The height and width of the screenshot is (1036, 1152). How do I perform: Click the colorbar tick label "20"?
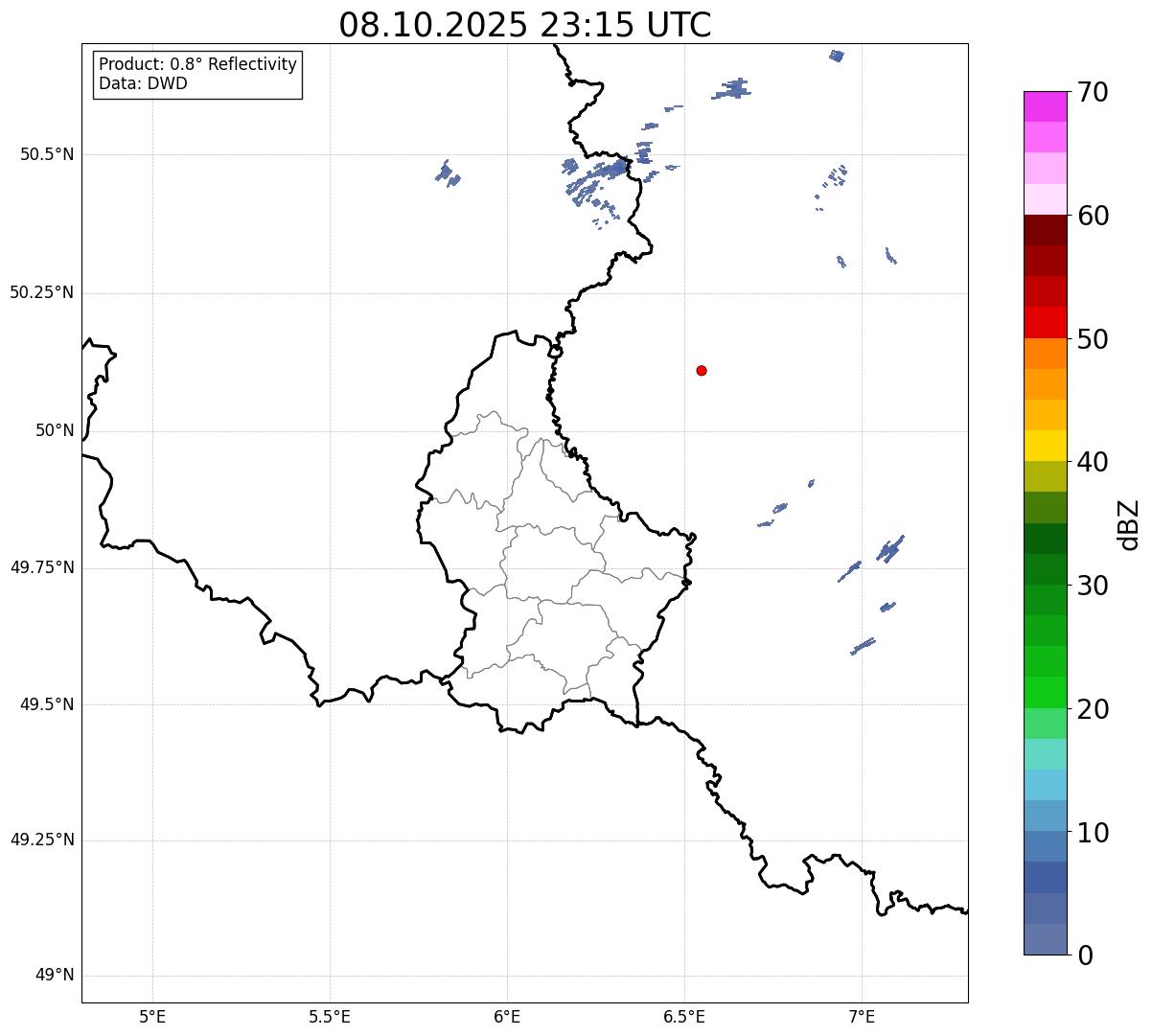(1094, 709)
